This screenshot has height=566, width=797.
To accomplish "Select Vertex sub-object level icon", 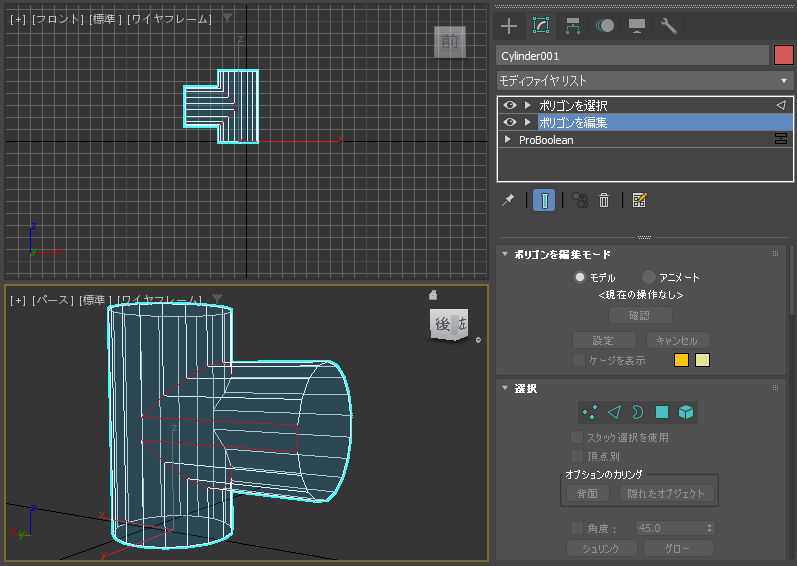I will 590,412.
